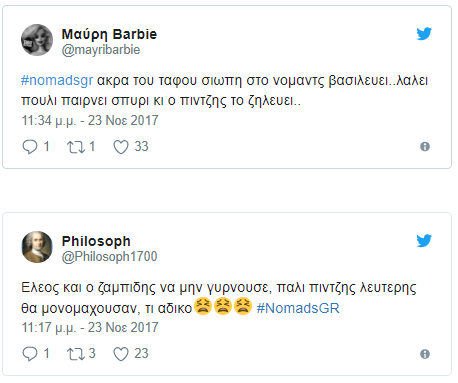Retweet the Μαύρη Barbie tweet

[x=76, y=147]
